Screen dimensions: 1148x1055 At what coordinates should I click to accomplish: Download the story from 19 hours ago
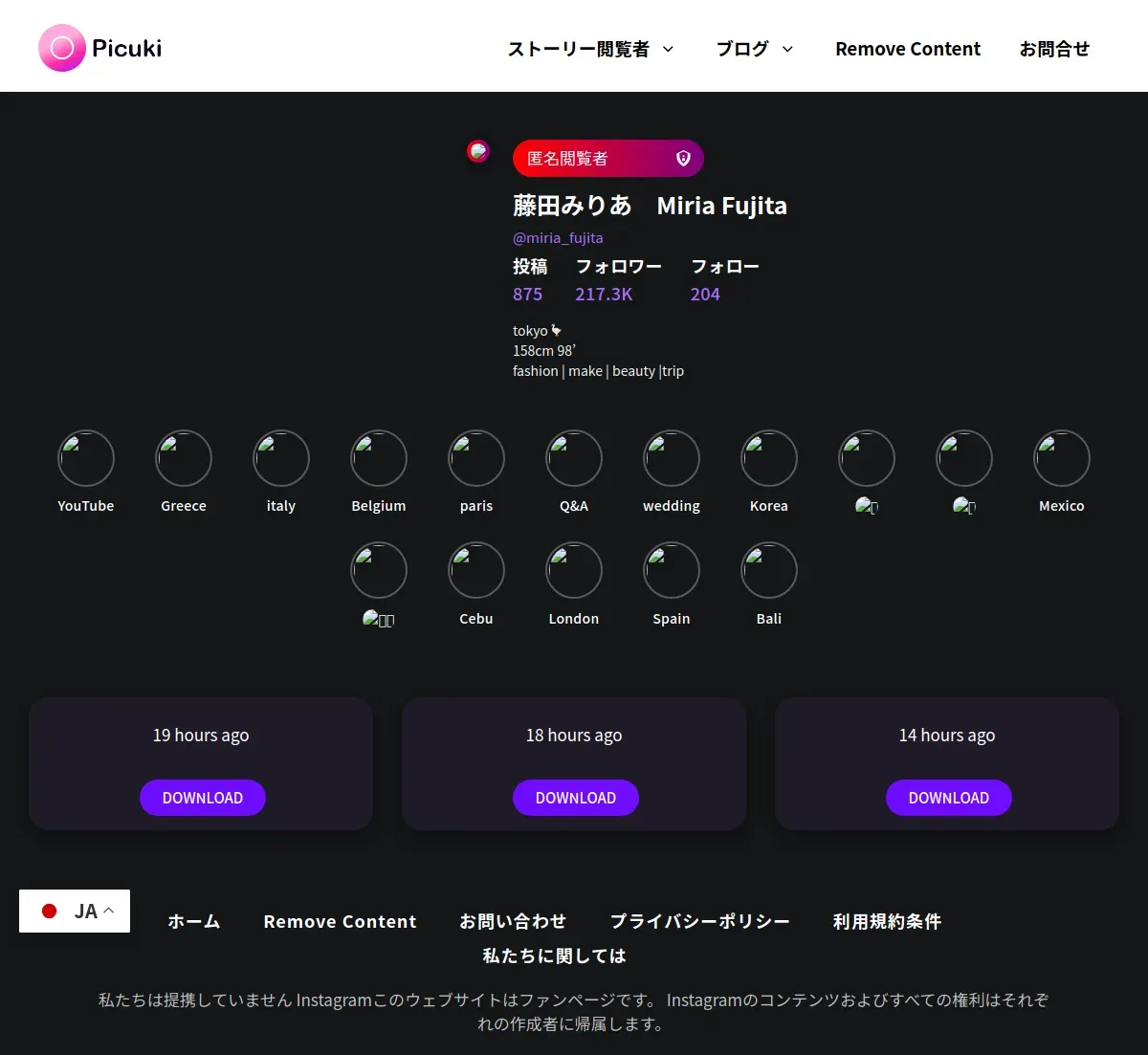tap(203, 798)
